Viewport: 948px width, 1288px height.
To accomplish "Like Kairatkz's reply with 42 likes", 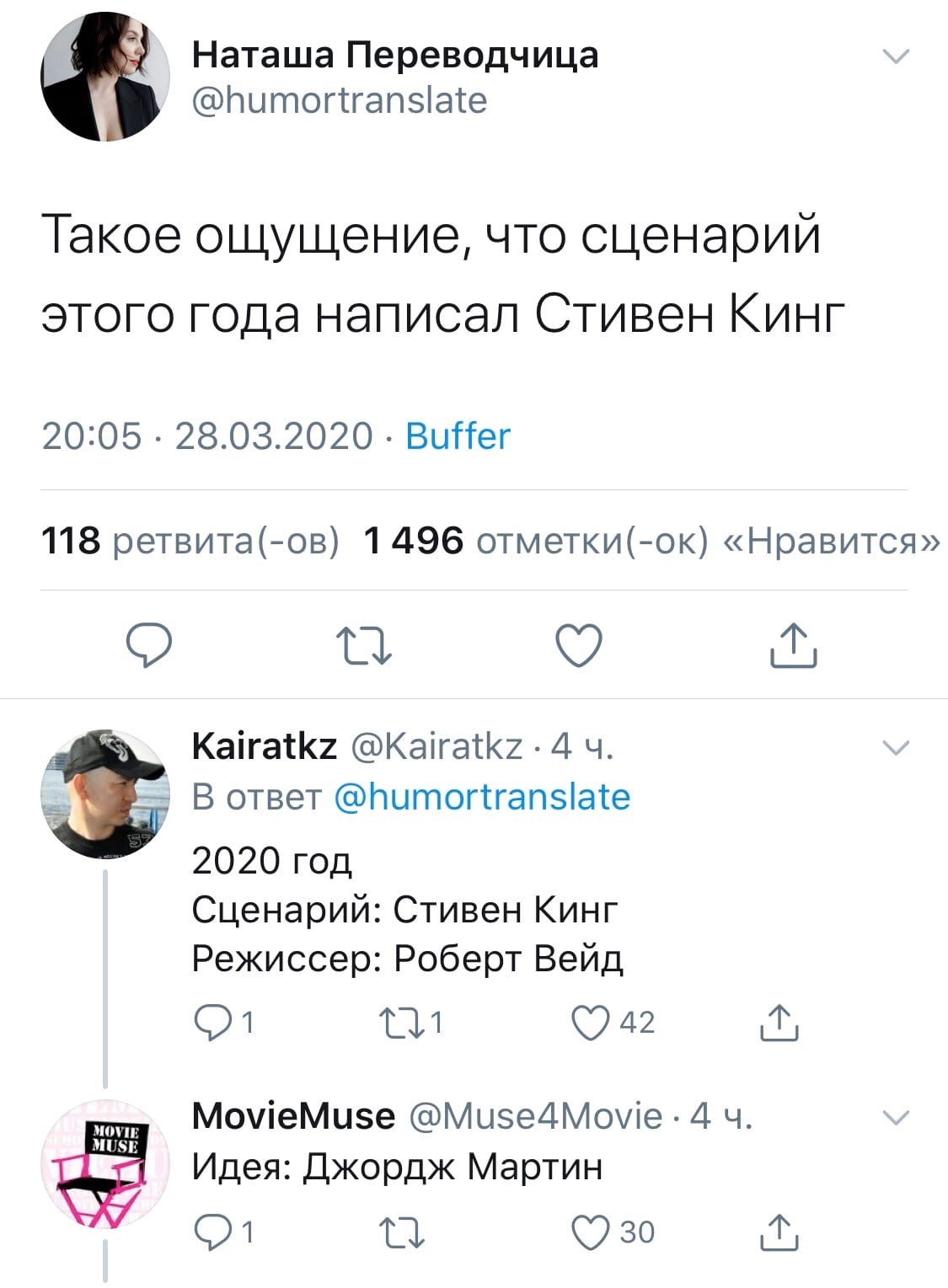I will [x=591, y=1022].
